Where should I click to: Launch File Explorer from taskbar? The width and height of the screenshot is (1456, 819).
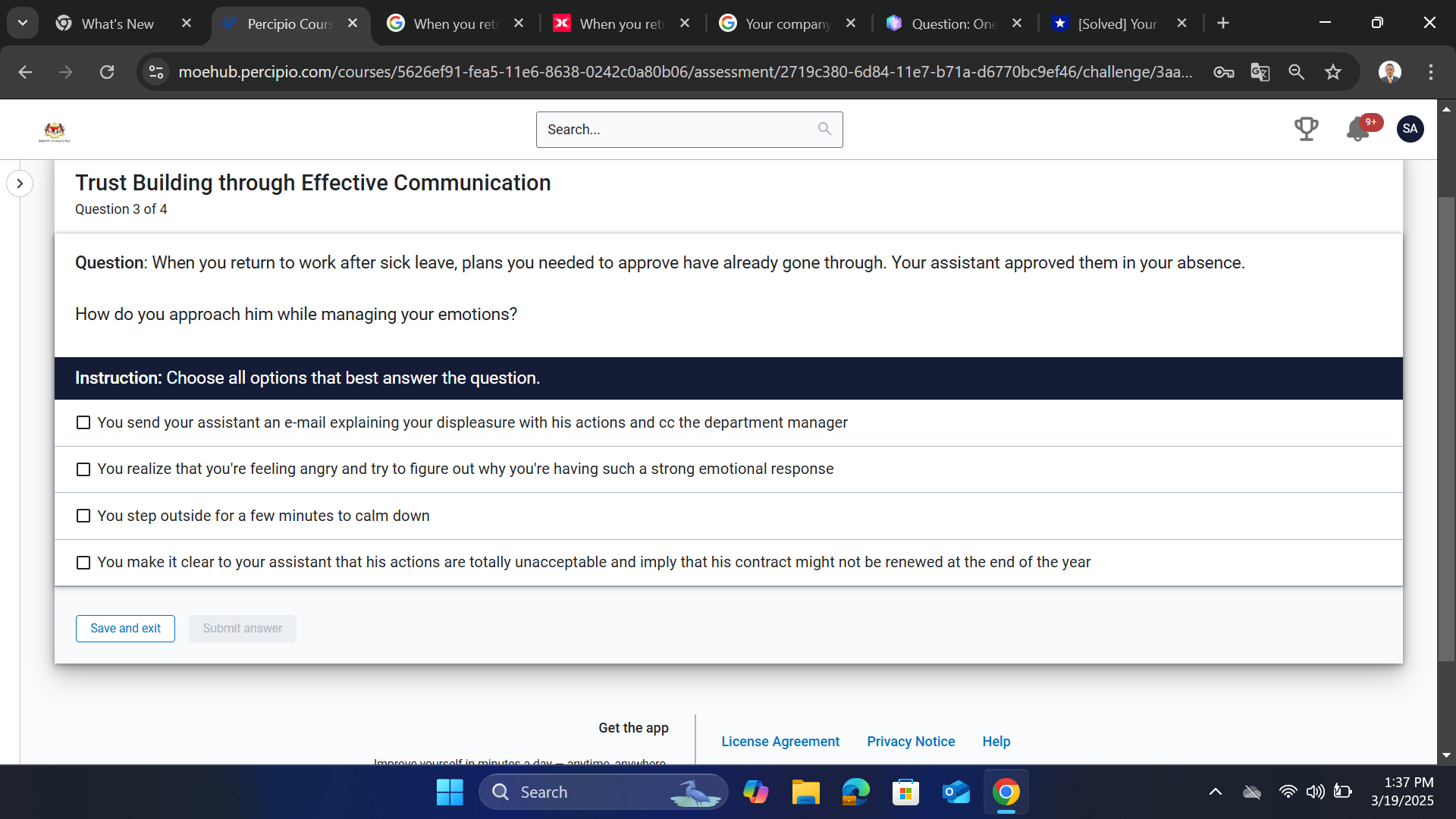click(x=805, y=792)
